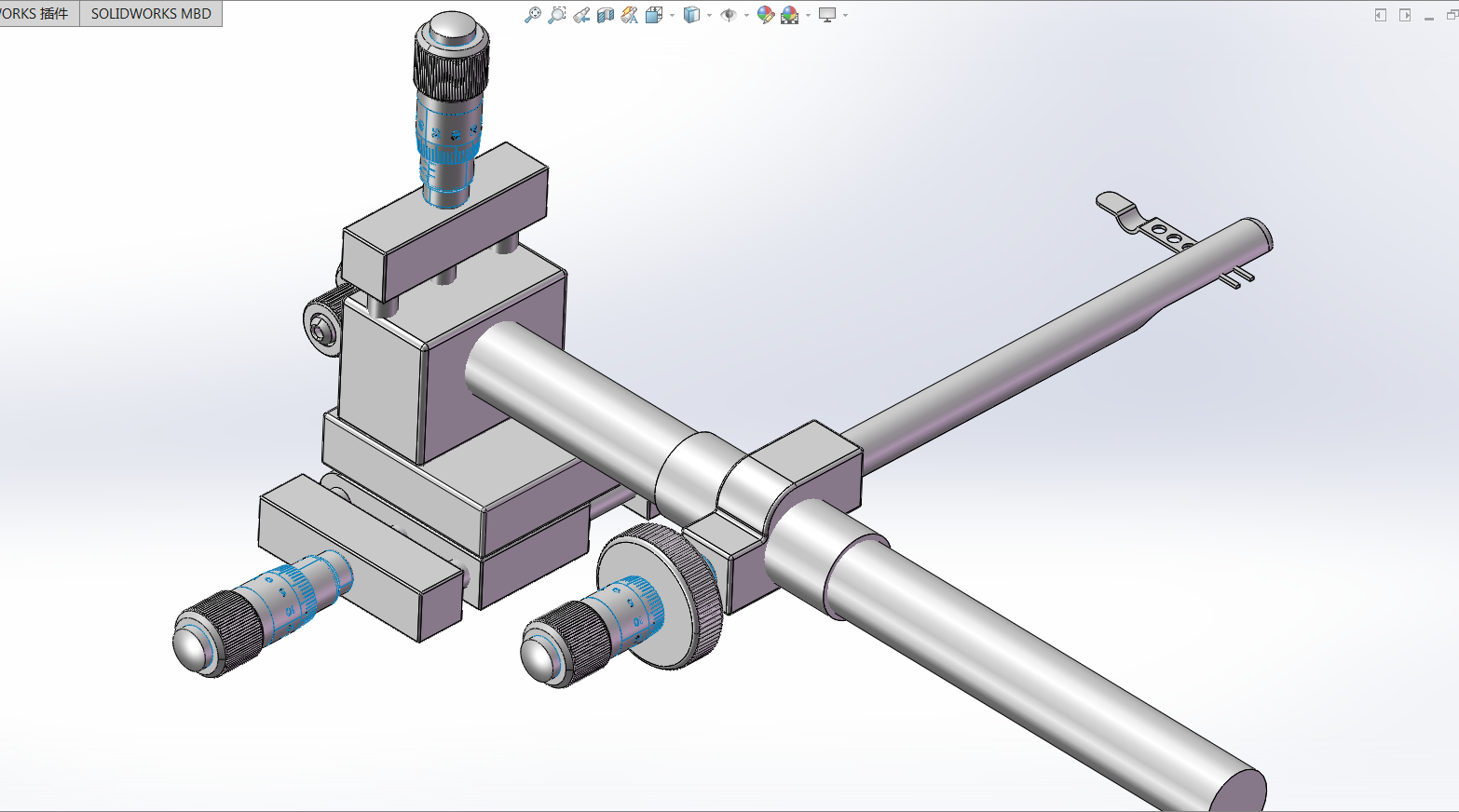Activate the Section View tool
Viewport: 1459px width, 812px height.
tap(606, 15)
